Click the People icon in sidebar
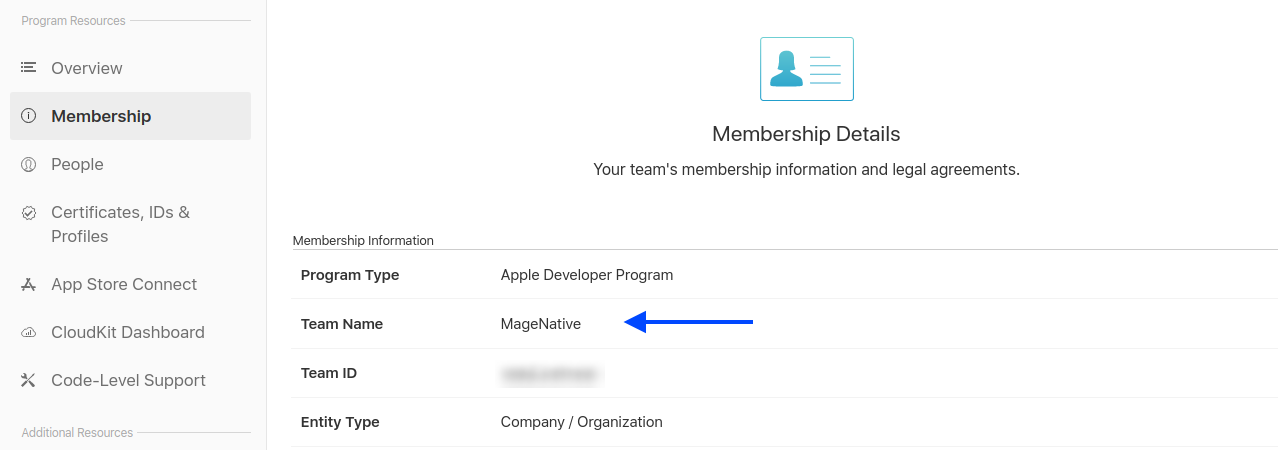1278x450 pixels. click(x=29, y=164)
